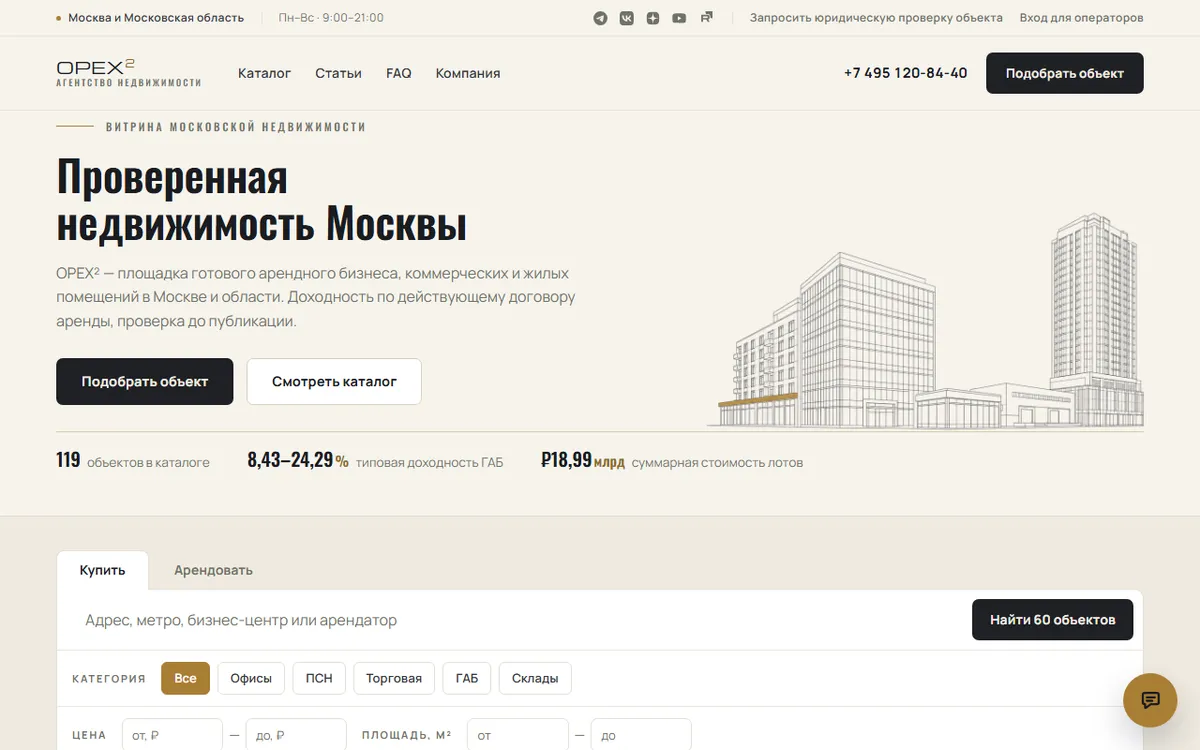The image size is (1200, 750).
Task: Open the Telegram social link
Action: [x=600, y=18]
